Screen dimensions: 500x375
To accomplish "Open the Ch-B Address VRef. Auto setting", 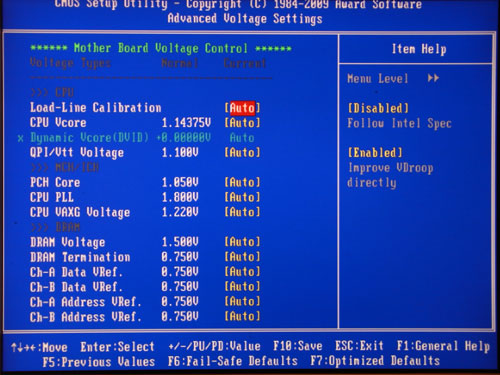I will pyautogui.click(x=242, y=316).
